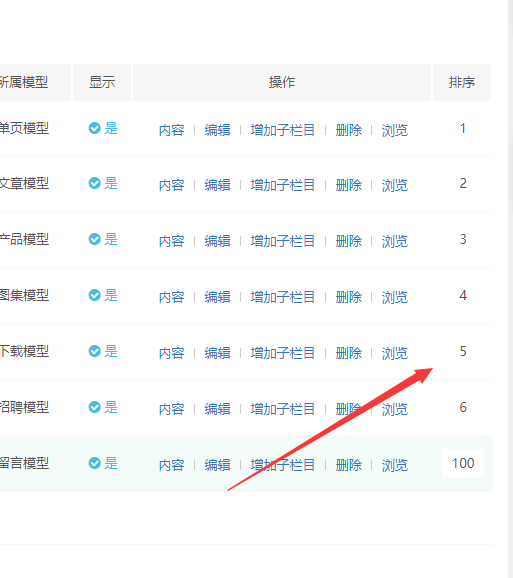Click 浏览 in the 图集模型 row
This screenshot has height=578, width=513.
coord(395,297)
